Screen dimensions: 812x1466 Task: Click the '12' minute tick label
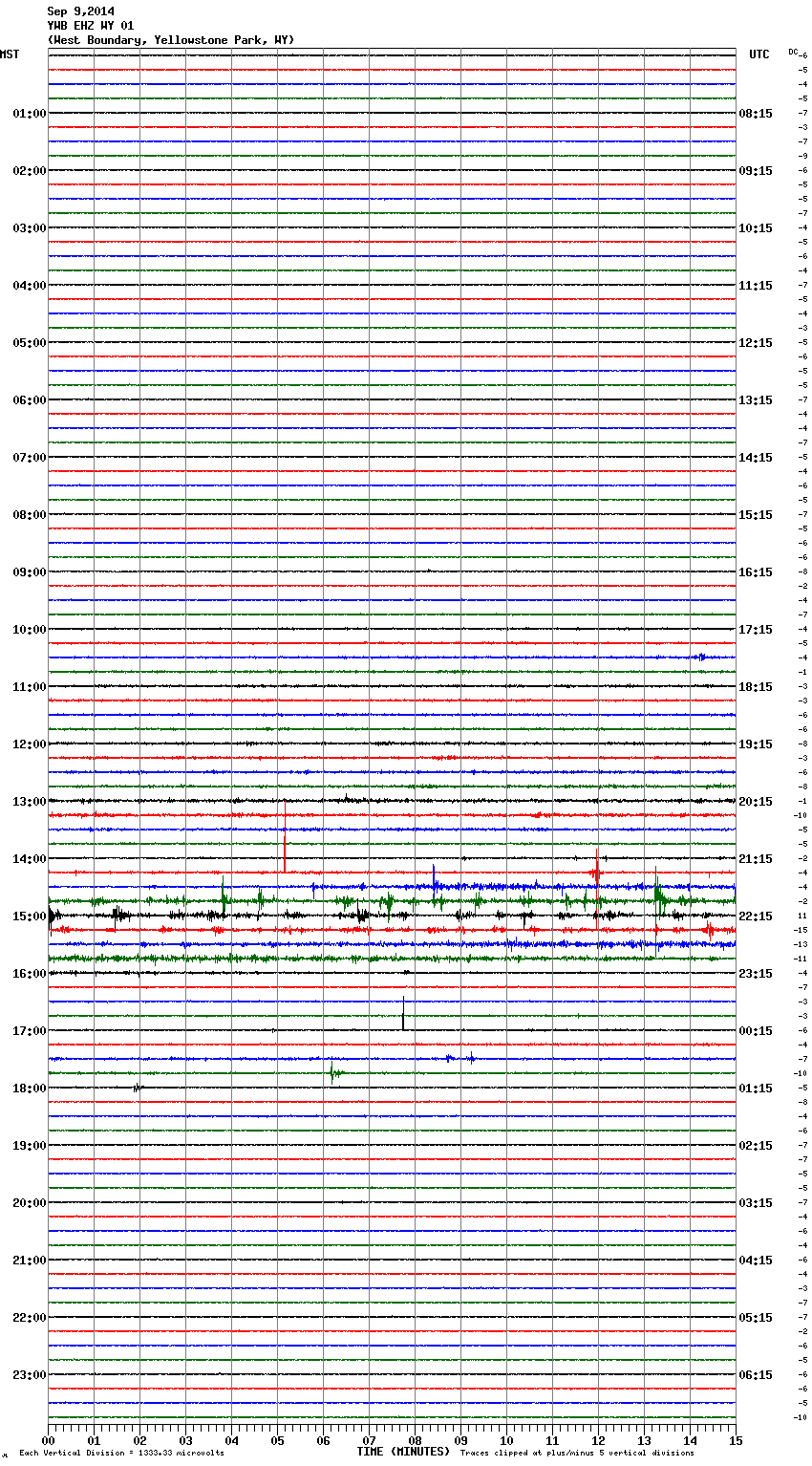pos(598,1441)
